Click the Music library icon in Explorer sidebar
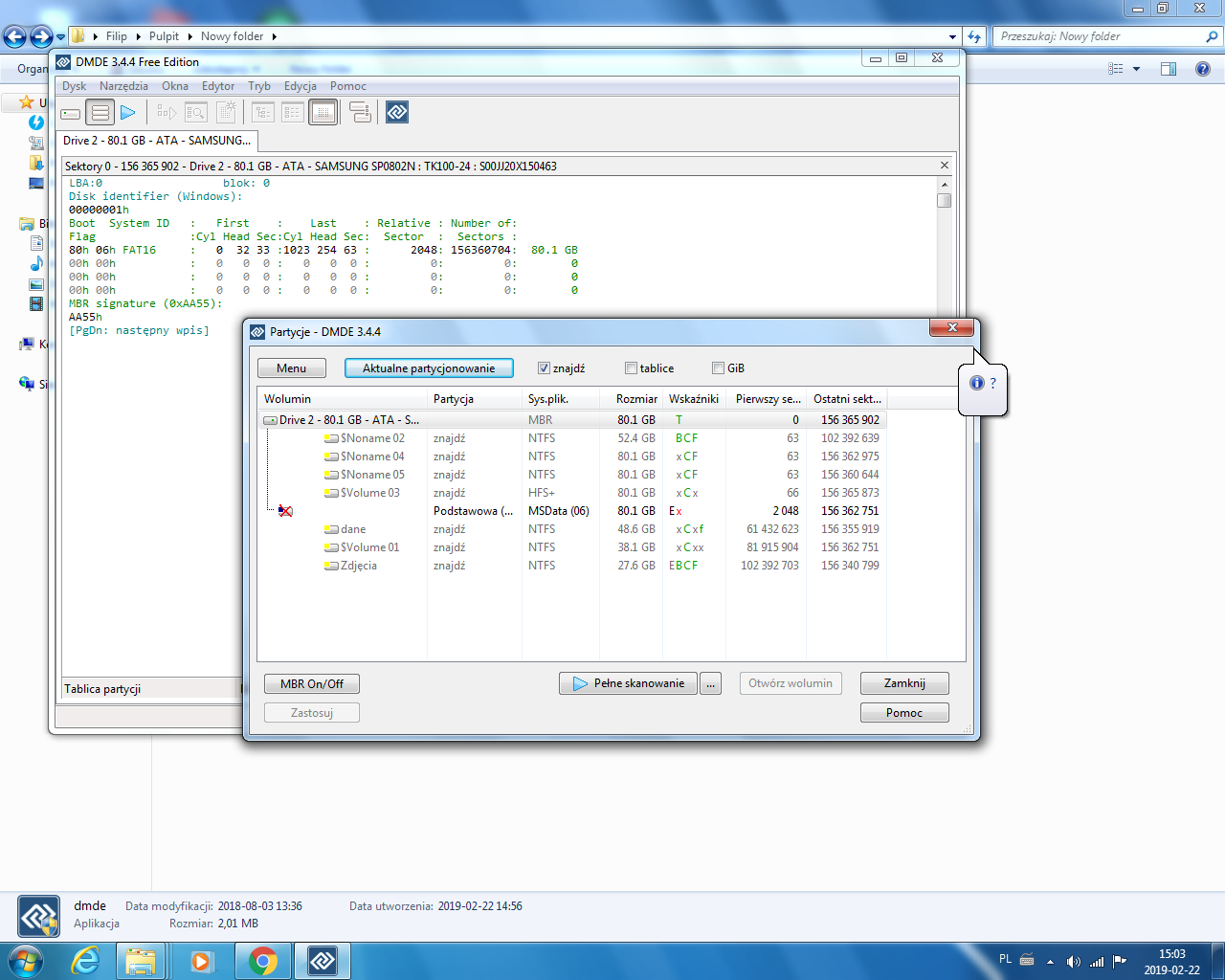 tap(36, 263)
